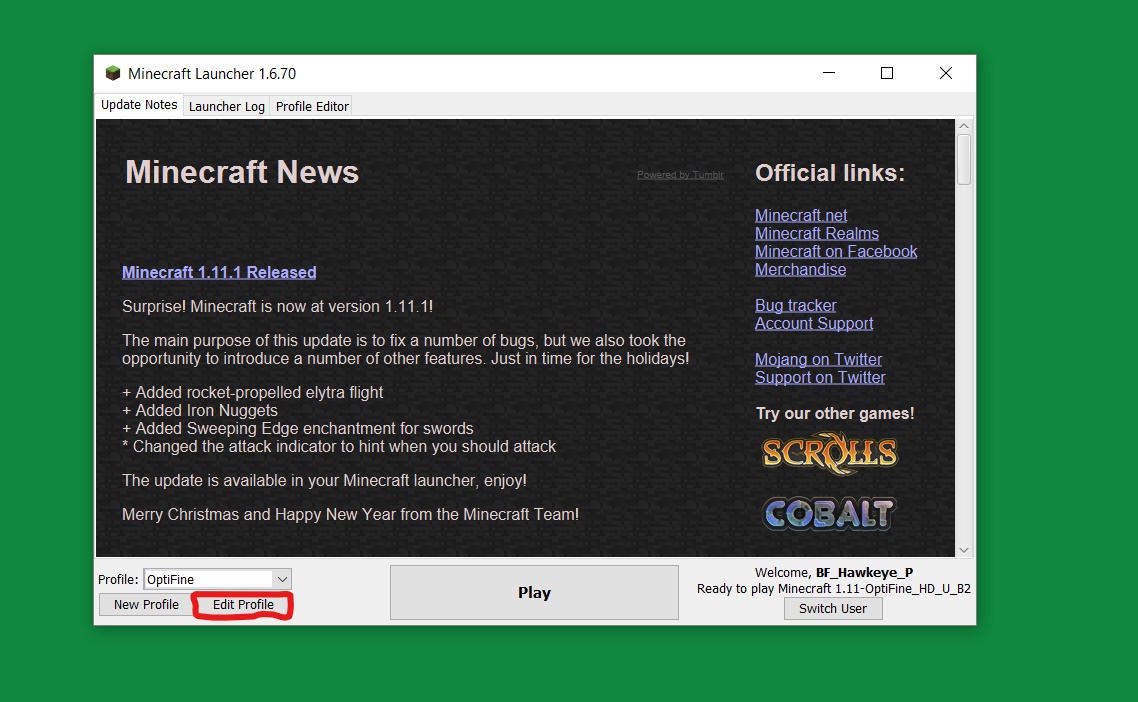Open the Account Support link

tap(814, 324)
